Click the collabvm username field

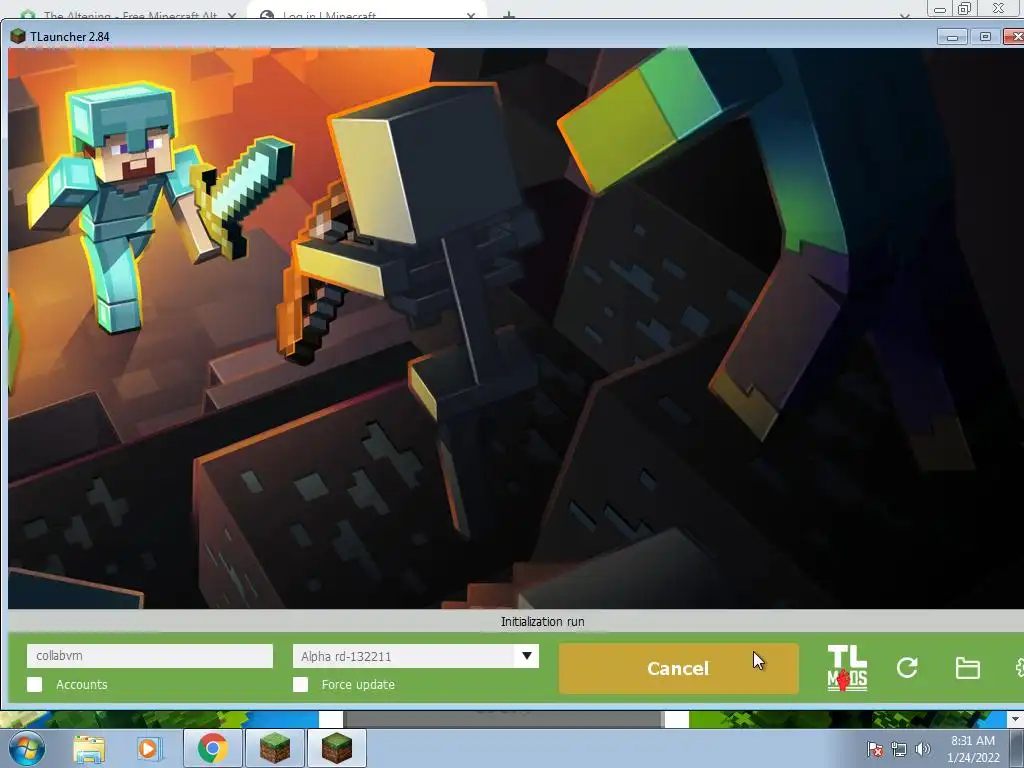click(150, 656)
